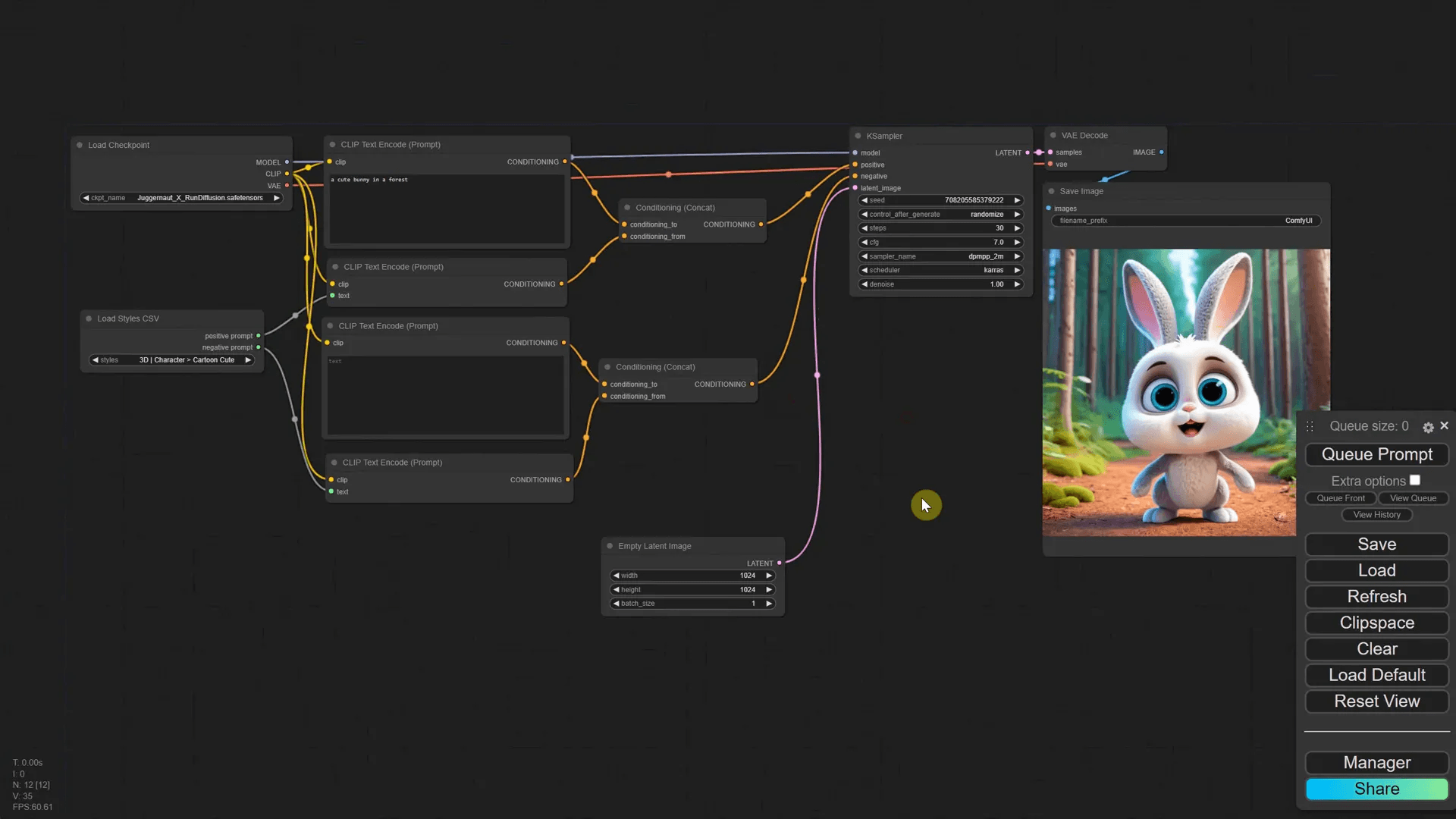Click Empty Latent Image LATENT output dot

(x=779, y=563)
